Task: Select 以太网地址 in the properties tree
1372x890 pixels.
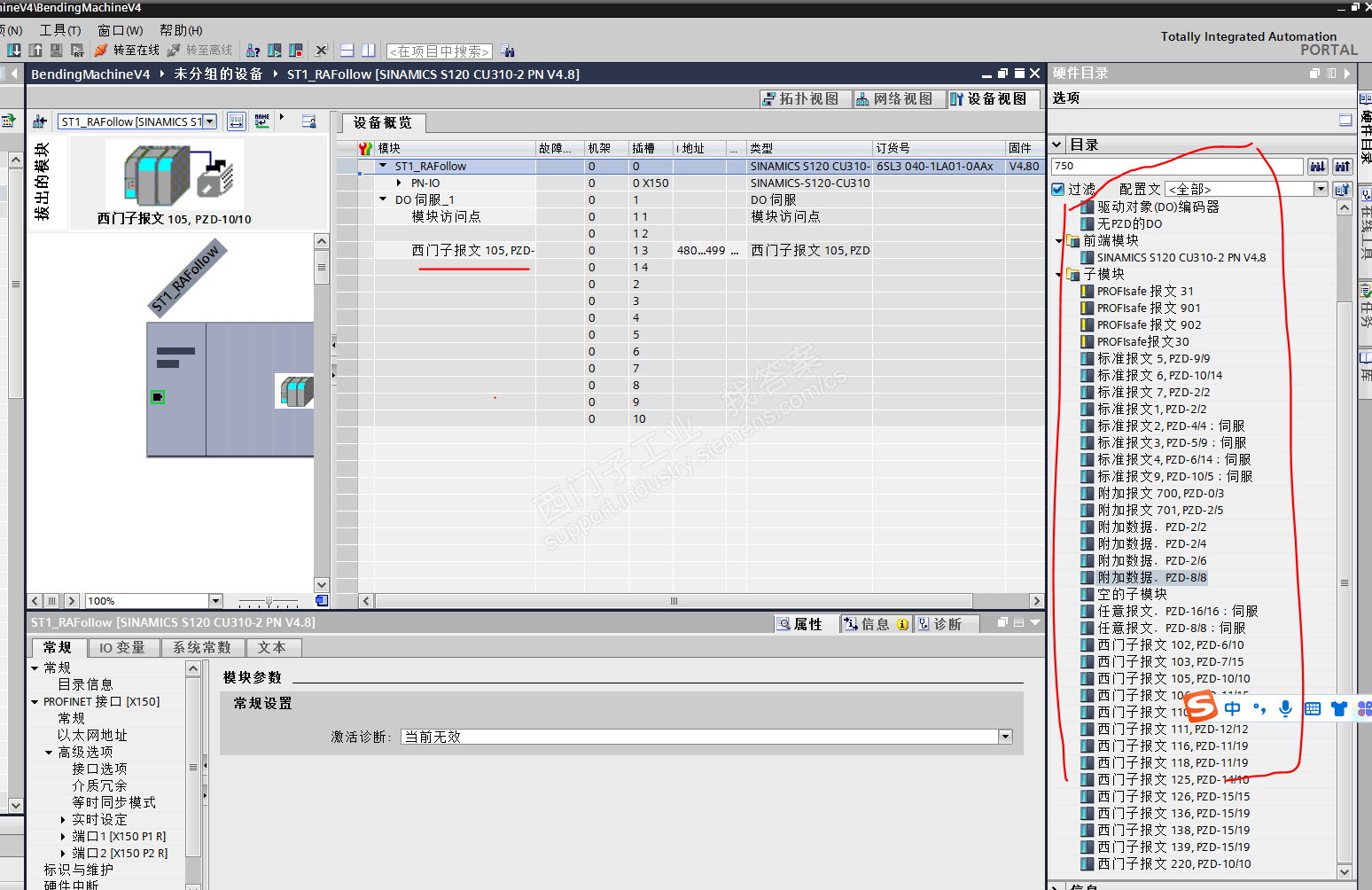Action: [x=93, y=736]
